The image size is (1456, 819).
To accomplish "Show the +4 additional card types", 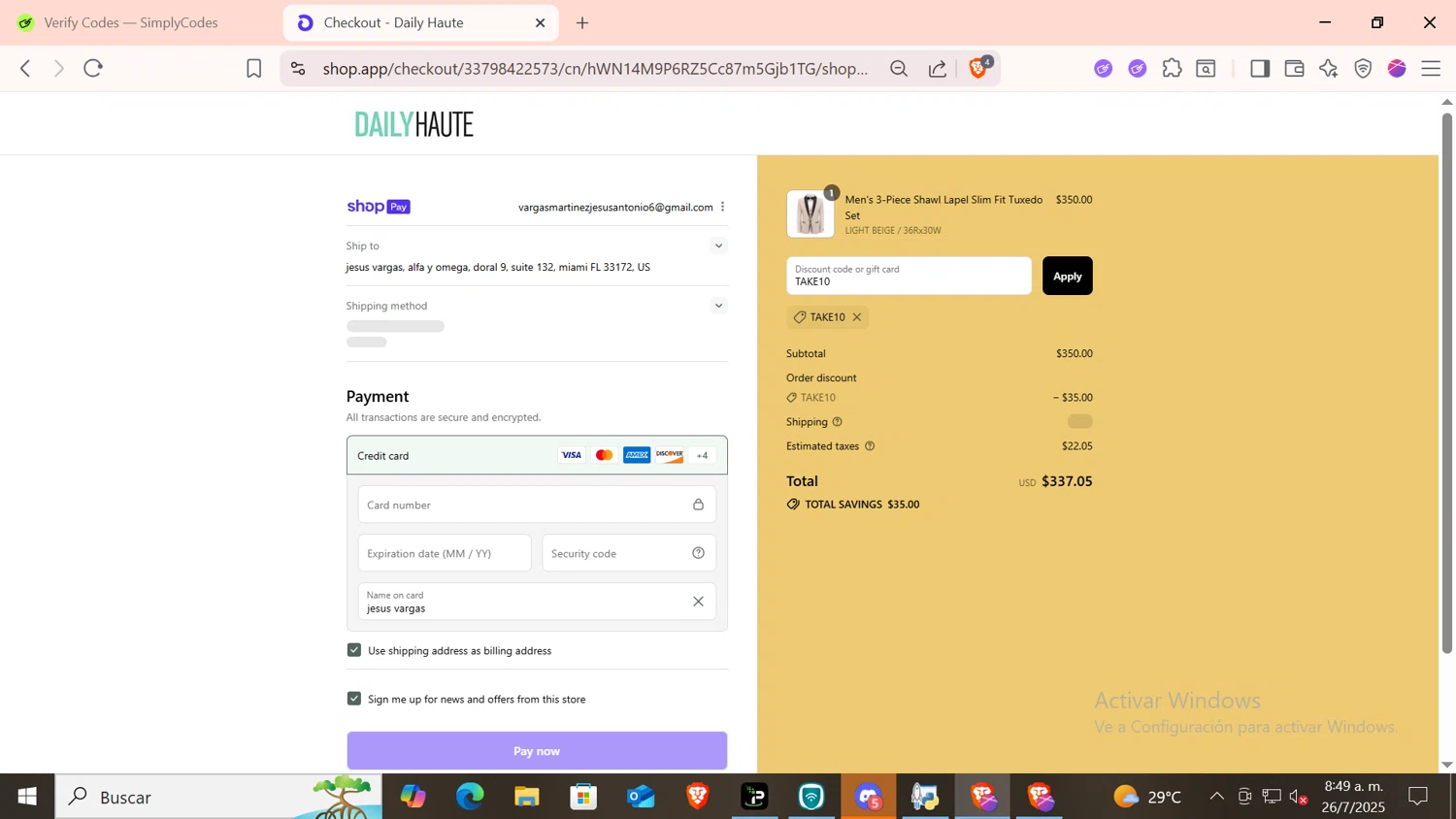I will pos(703,455).
